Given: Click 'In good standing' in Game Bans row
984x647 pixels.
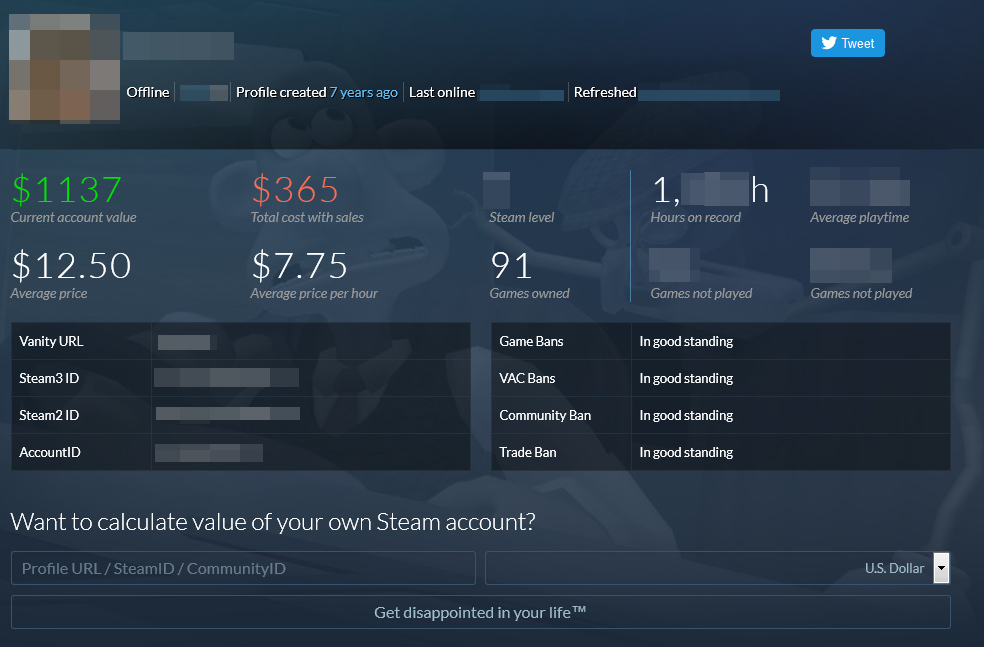Looking at the screenshot, I should pyautogui.click(x=686, y=341).
